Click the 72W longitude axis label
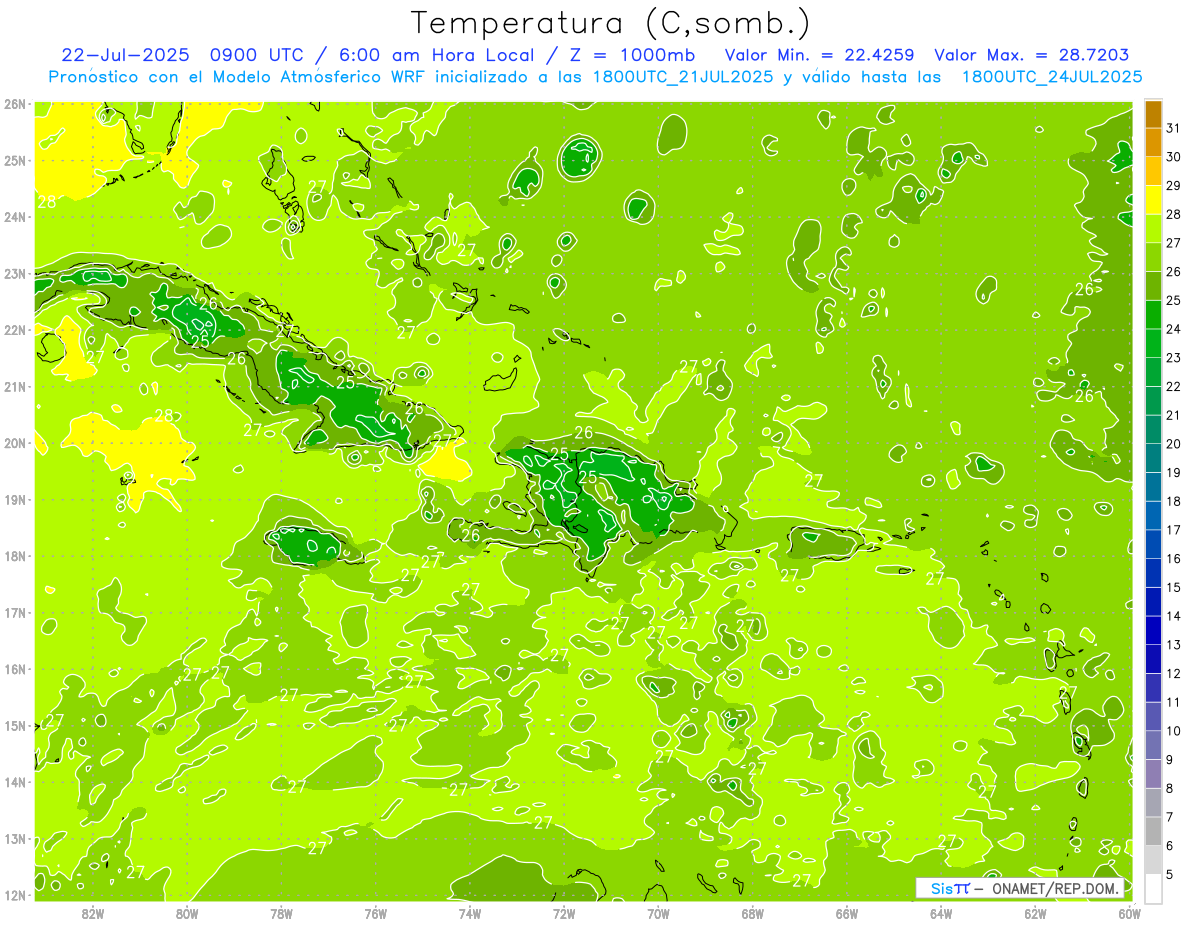The width and height of the screenshot is (1200, 927). pyautogui.click(x=564, y=913)
